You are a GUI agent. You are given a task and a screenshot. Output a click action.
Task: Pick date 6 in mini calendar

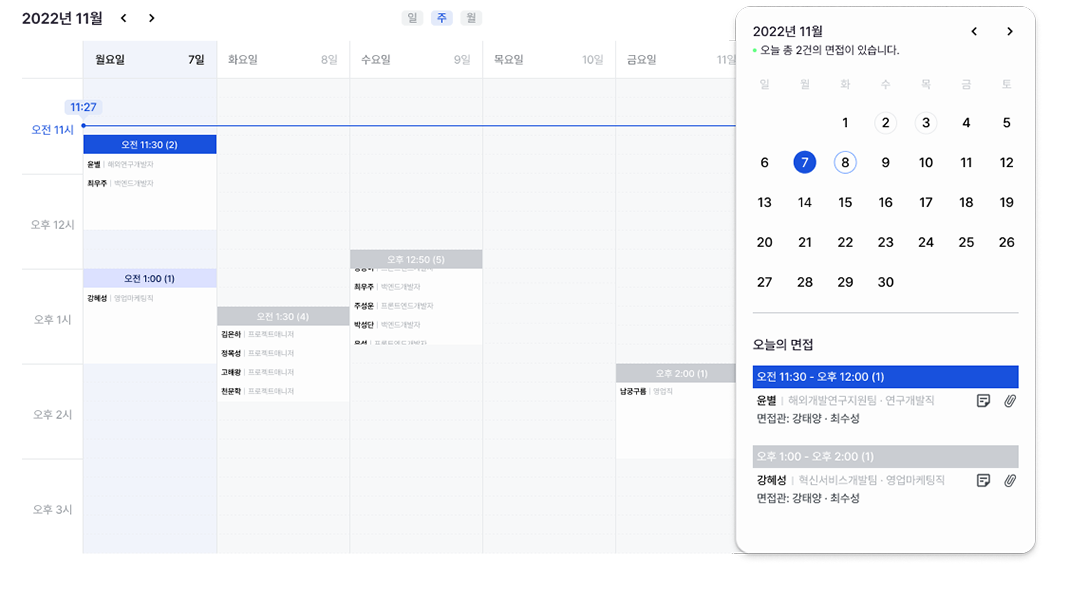click(764, 163)
